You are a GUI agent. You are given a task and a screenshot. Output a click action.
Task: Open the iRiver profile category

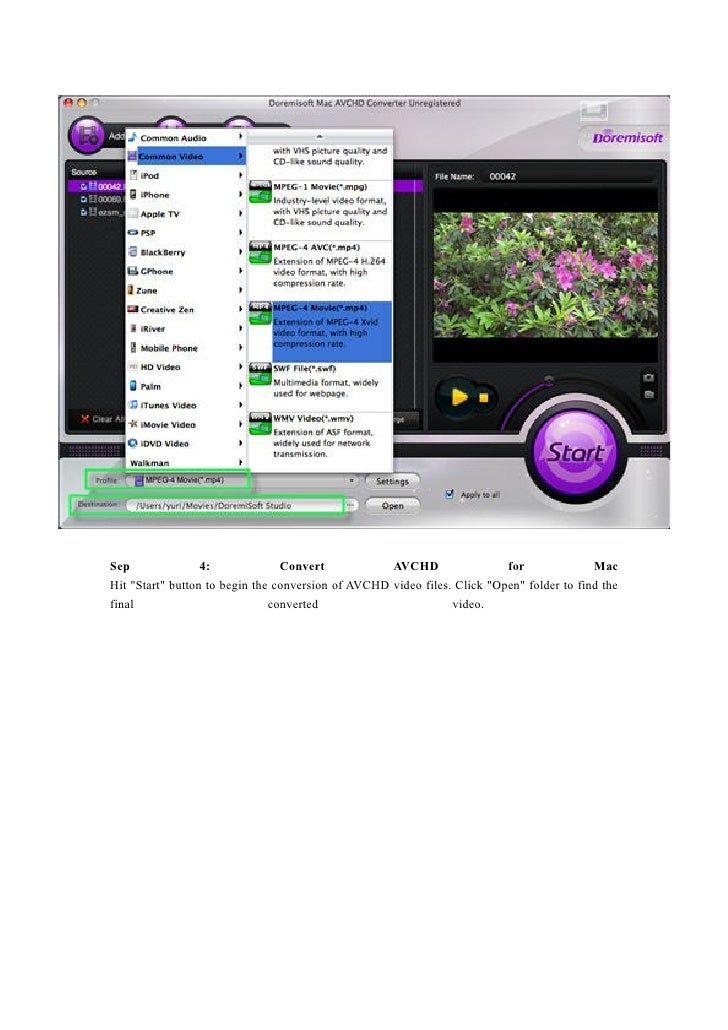pyautogui.click(x=186, y=328)
